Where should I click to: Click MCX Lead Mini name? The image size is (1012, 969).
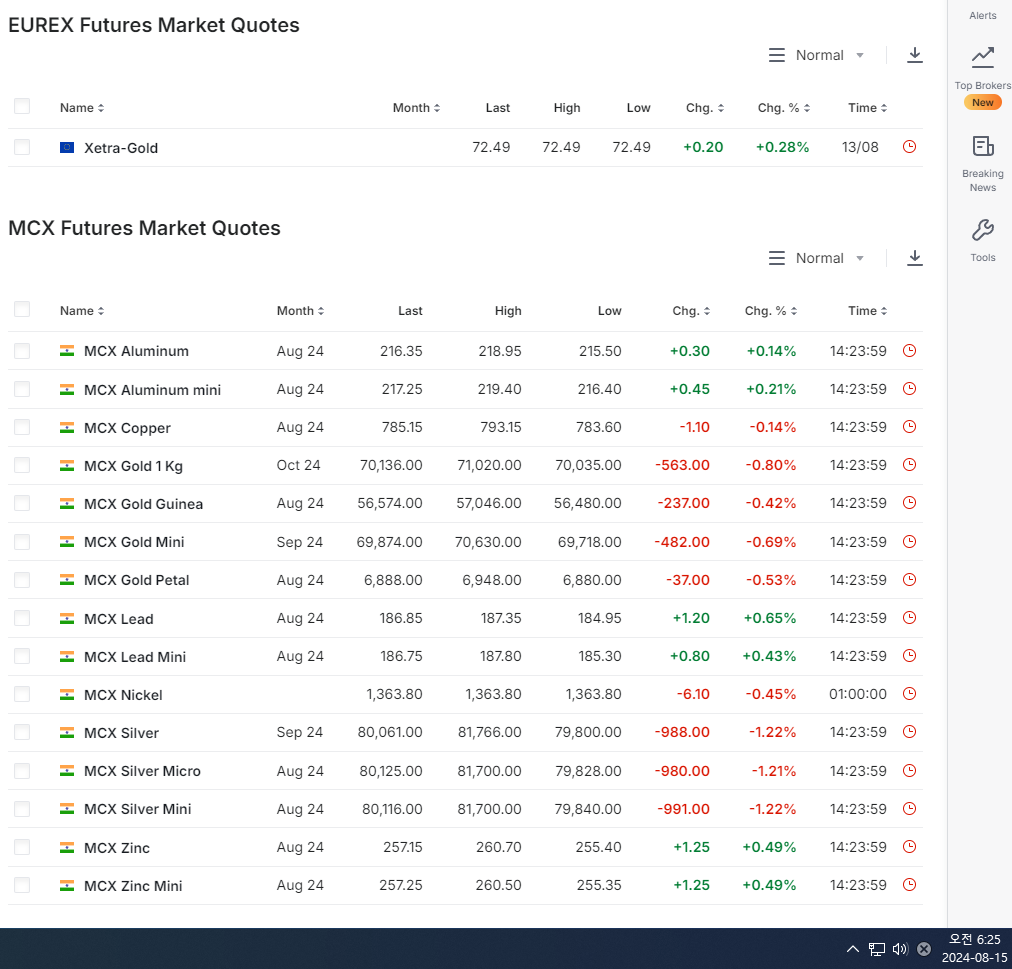coord(135,657)
